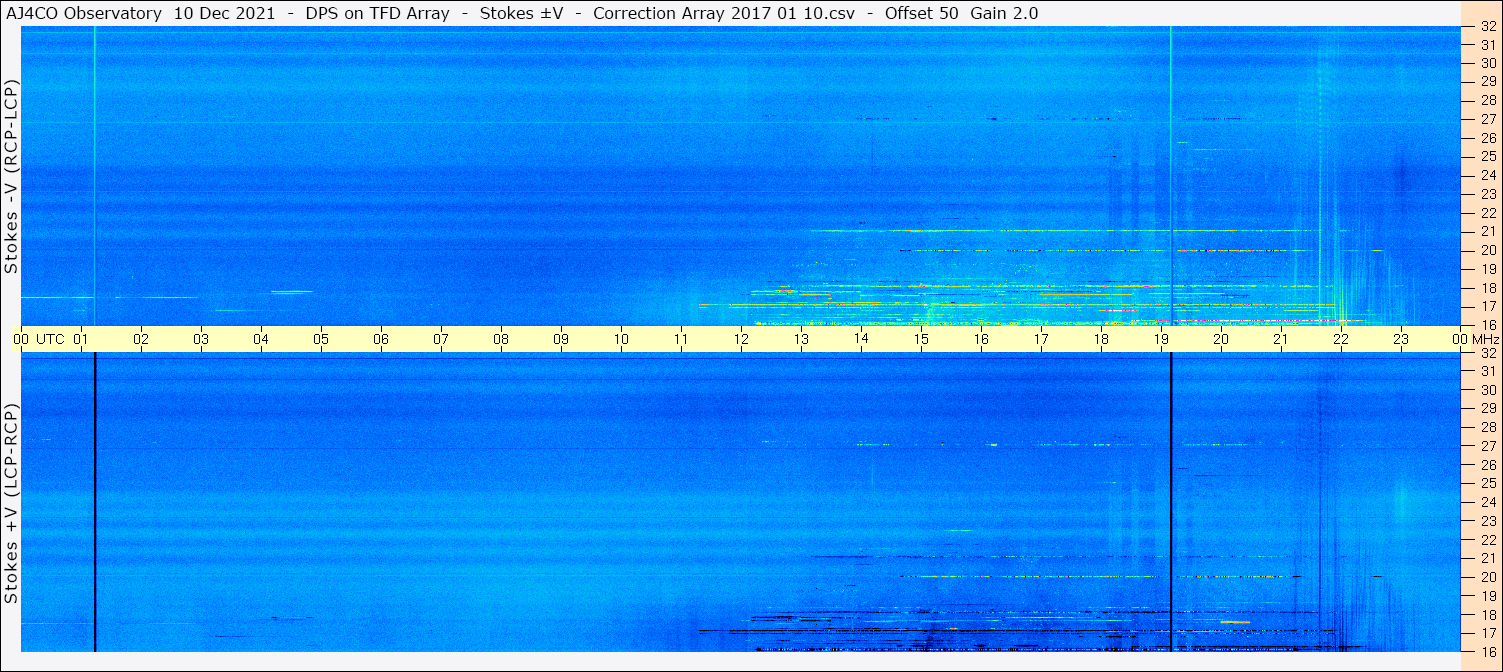Click 19 MHz label in Stokes +V panel
Image resolution: width=1503 pixels, height=672 pixels.
(x=1488, y=596)
